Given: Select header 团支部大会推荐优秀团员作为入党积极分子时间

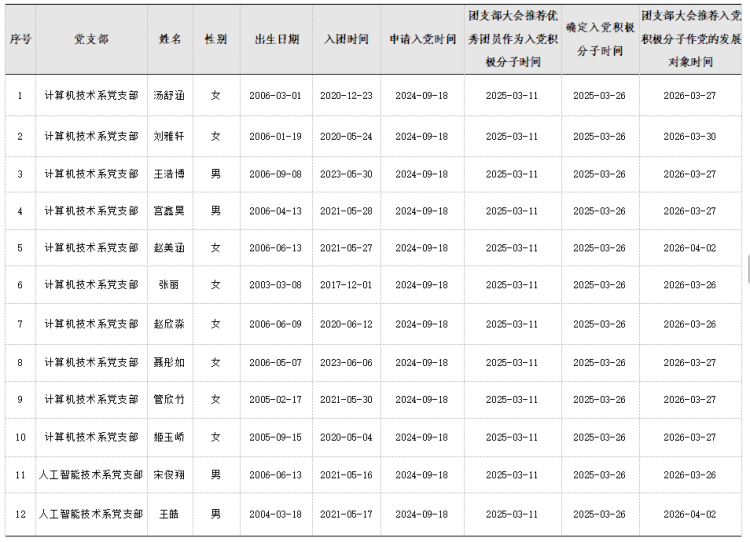Looking at the screenshot, I should click(x=513, y=39).
